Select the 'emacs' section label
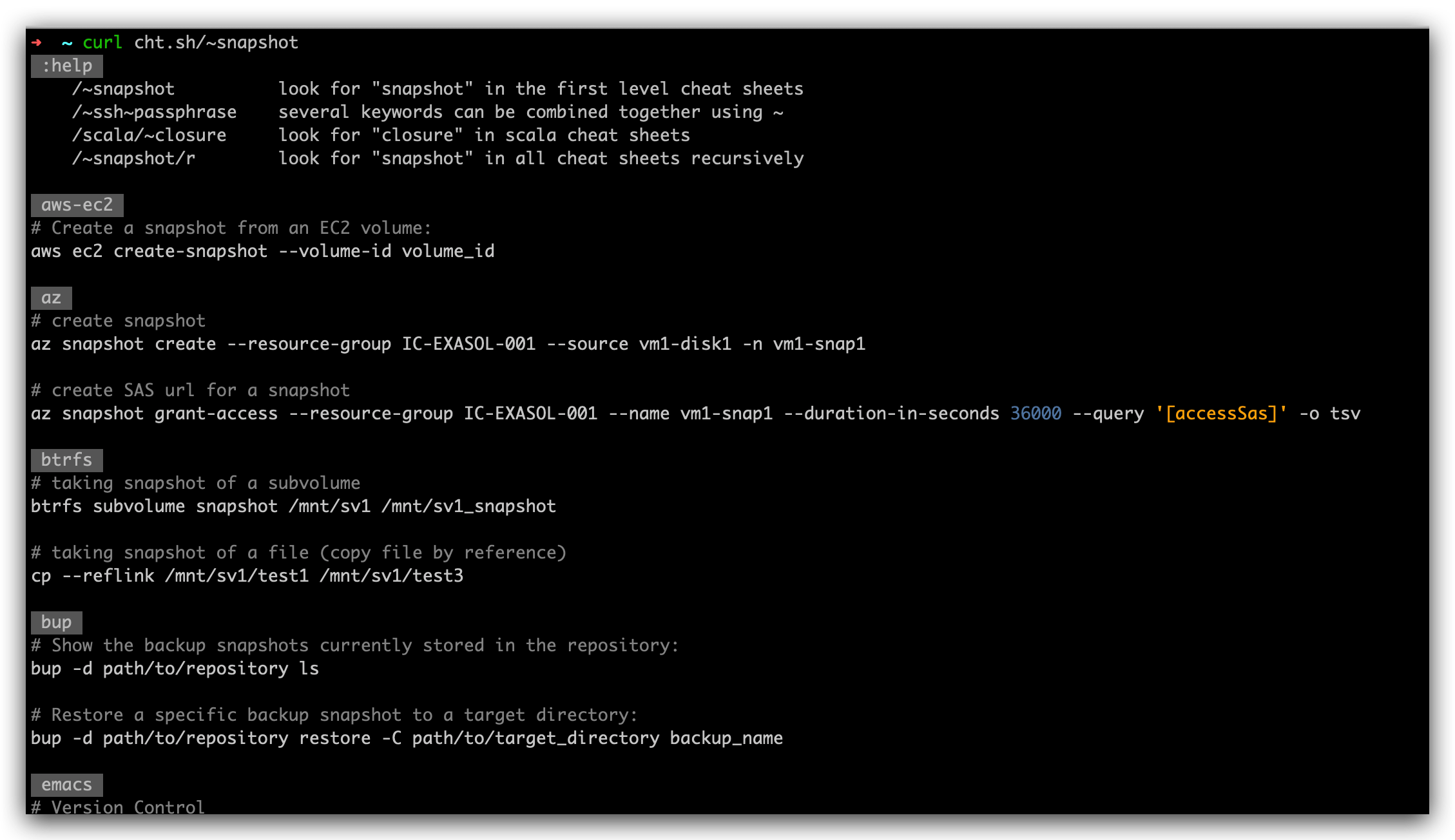Screen dimensions: 1455x840 click(x=67, y=785)
